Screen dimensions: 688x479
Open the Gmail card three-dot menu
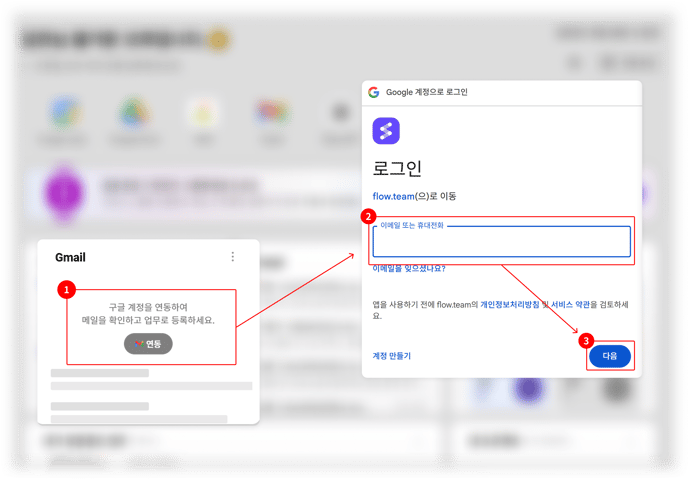(233, 257)
